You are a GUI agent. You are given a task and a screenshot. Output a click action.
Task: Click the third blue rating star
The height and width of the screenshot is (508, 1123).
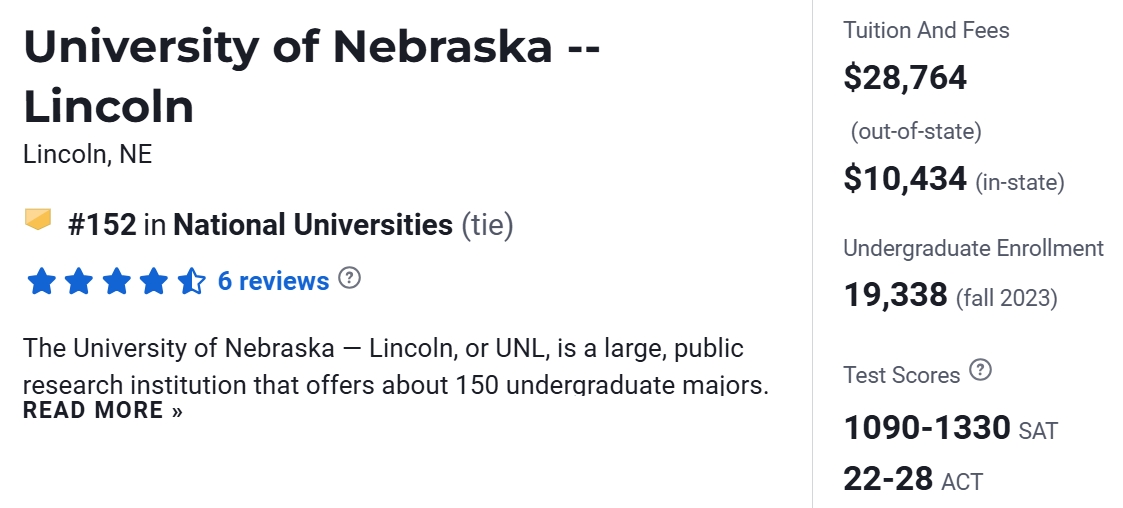[x=116, y=282]
